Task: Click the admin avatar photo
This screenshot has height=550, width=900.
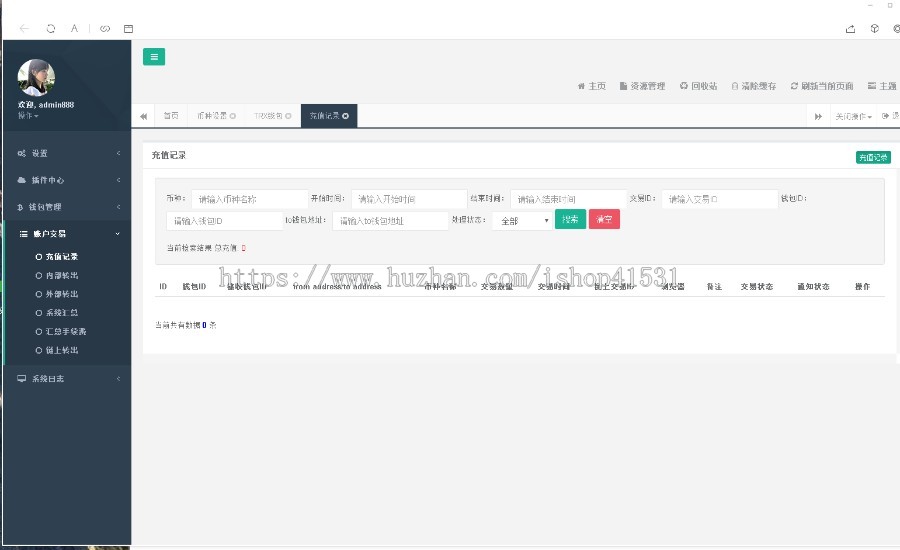Action: (x=36, y=77)
